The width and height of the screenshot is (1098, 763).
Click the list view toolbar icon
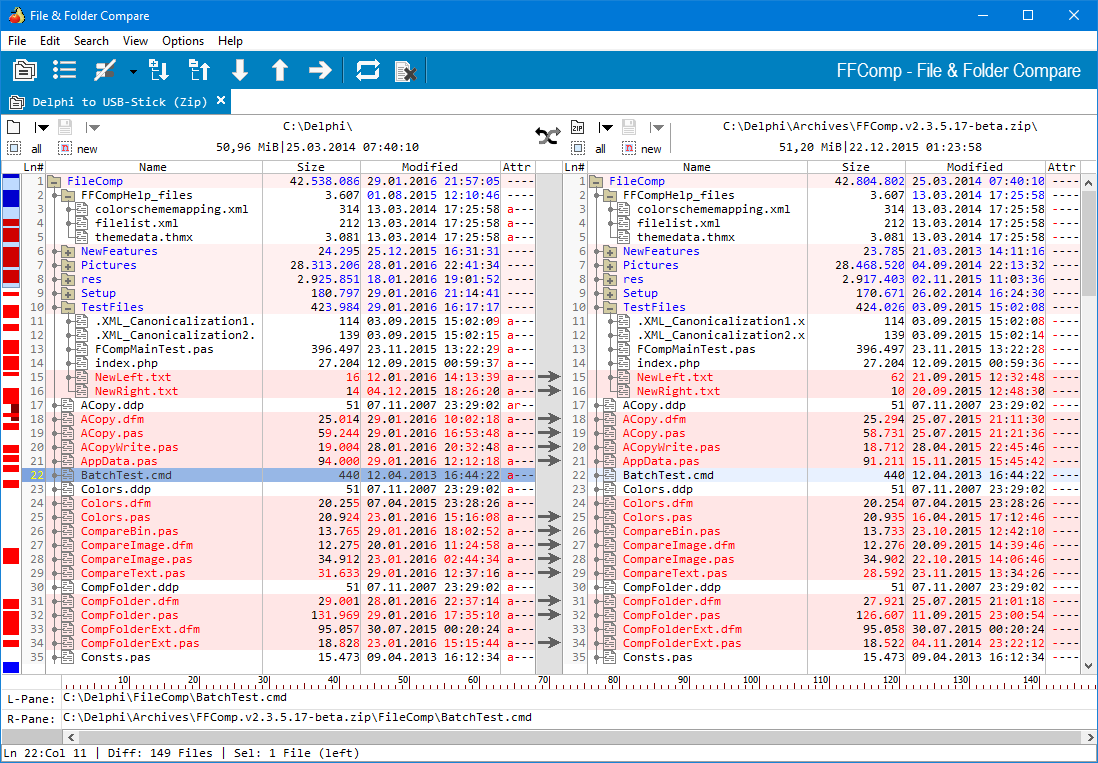pos(65,70)
